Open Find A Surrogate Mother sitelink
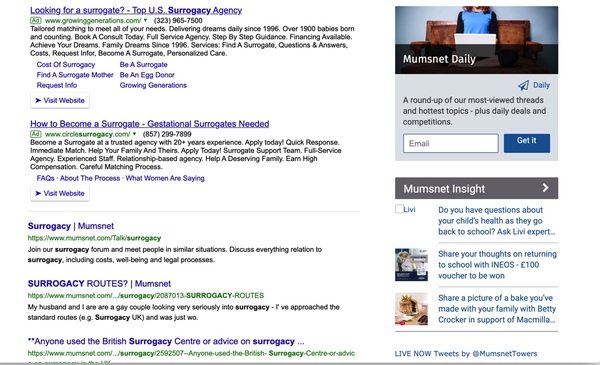Image resolution: width=600 pixels, height=365 pixels. [x=75, y=75]
